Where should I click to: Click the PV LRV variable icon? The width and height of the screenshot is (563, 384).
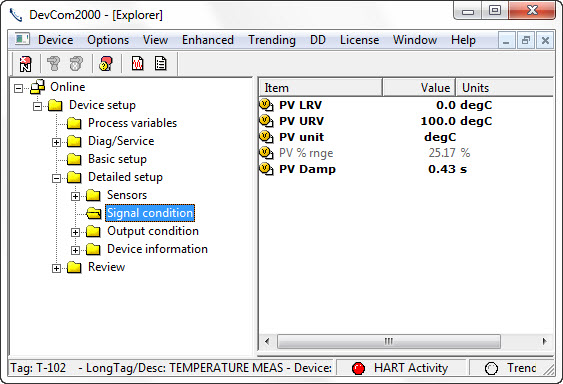point(266,105)
